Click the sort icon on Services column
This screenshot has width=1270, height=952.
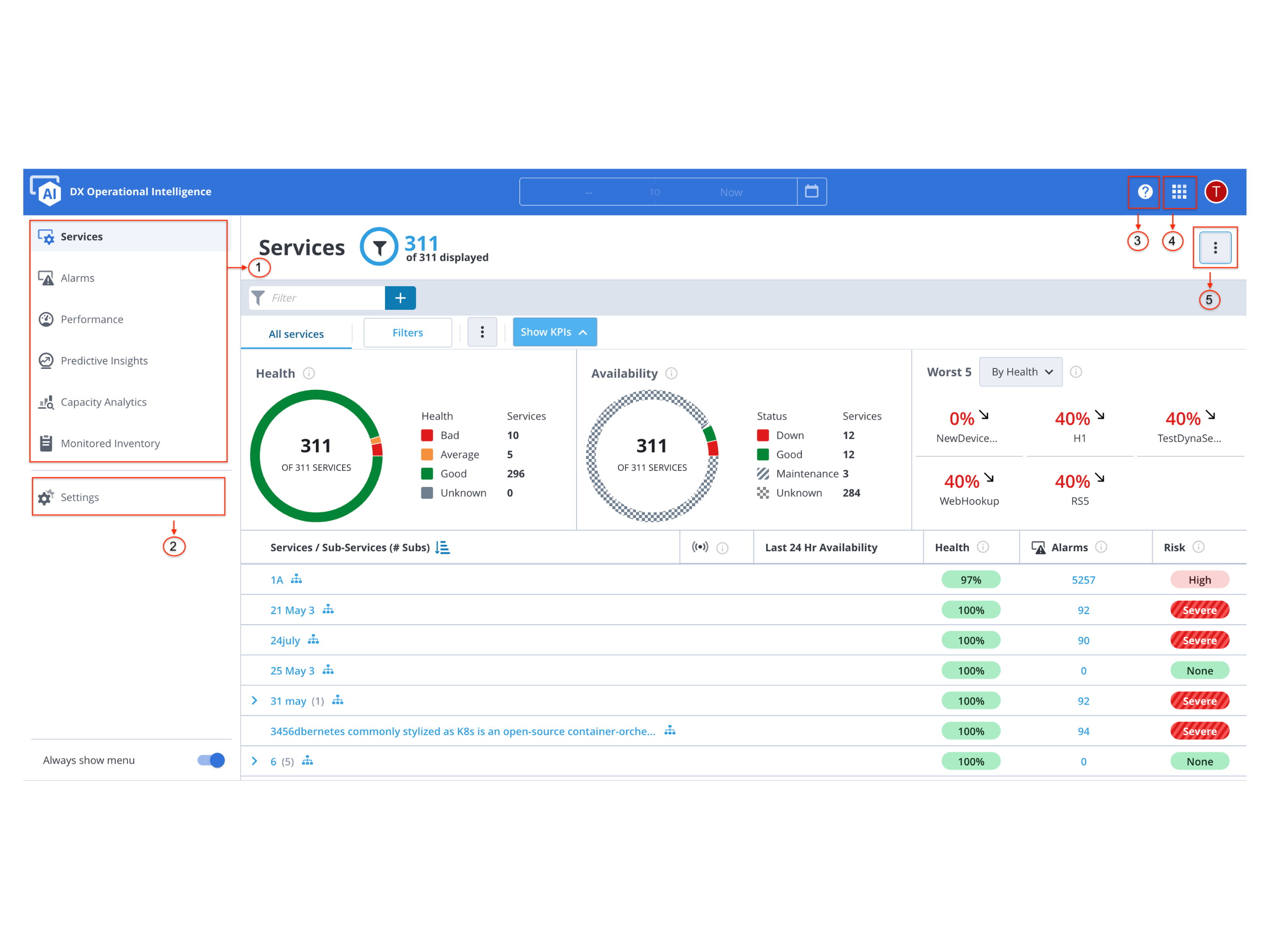[442, 547]
